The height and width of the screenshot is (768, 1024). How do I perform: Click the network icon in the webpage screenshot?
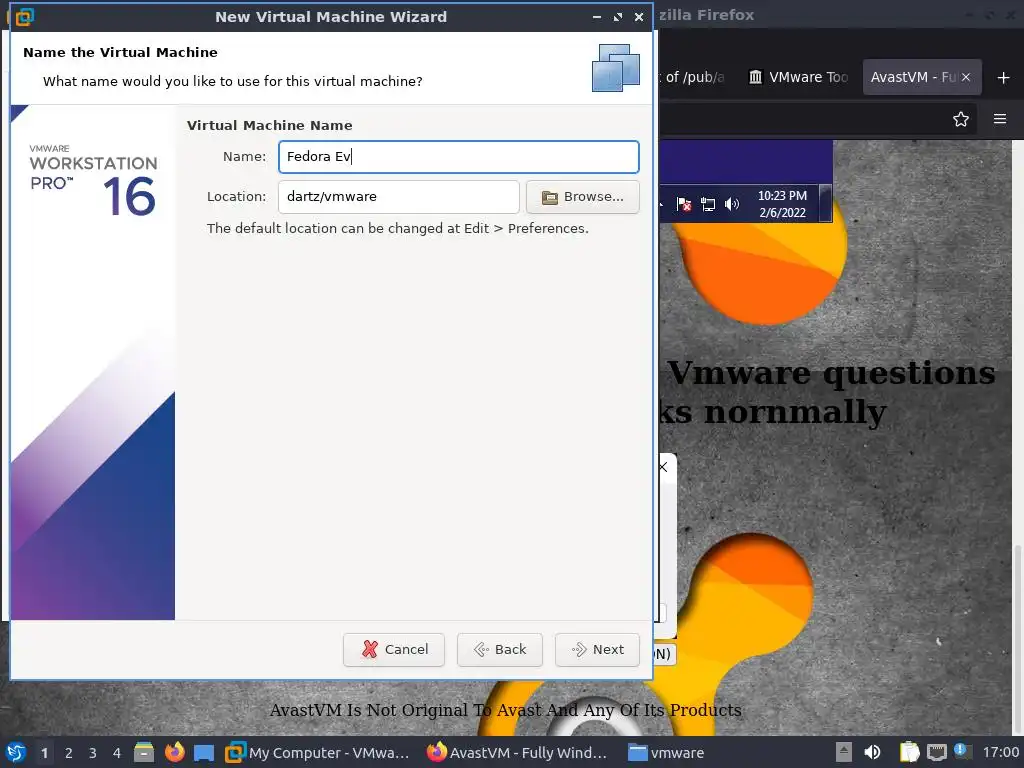708,204
